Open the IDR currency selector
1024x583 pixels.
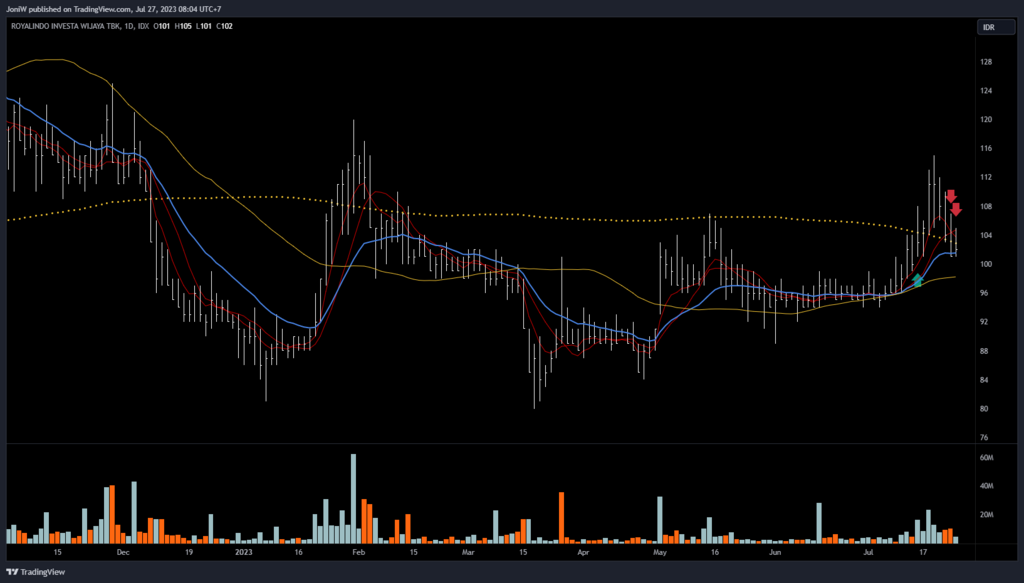tap(989, 27)
